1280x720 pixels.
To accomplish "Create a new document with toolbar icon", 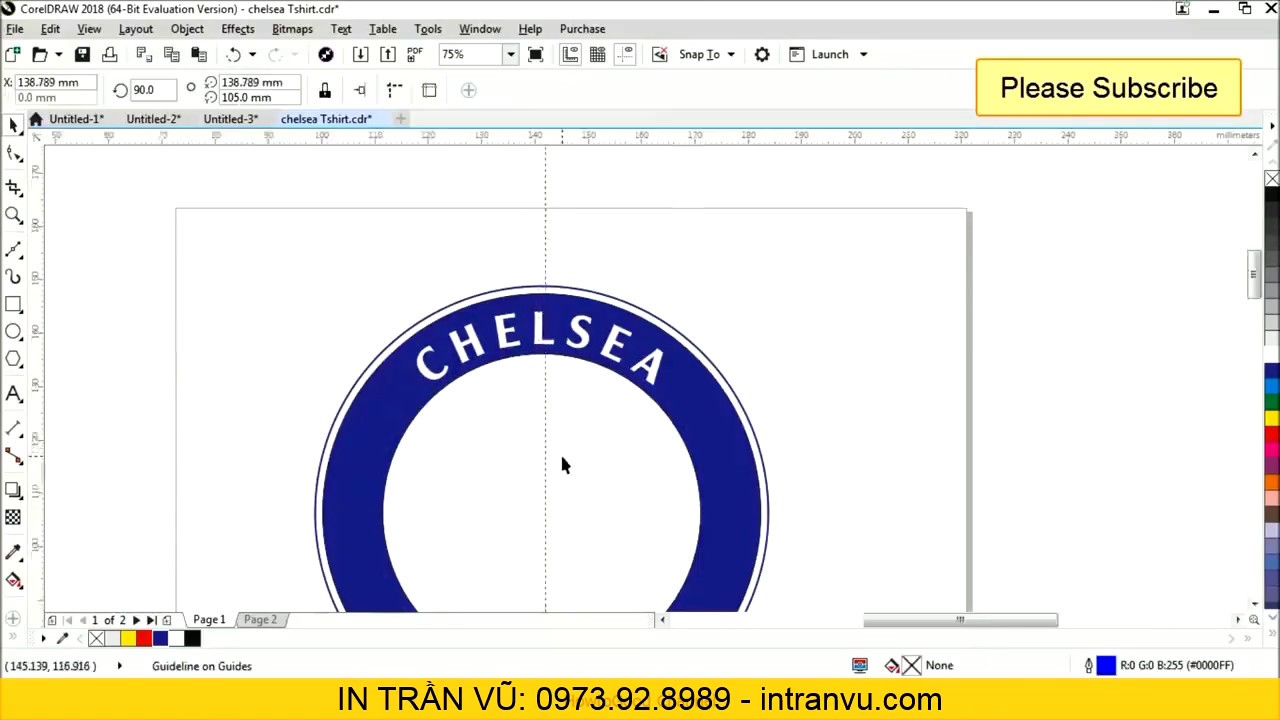I will point(12,54).
